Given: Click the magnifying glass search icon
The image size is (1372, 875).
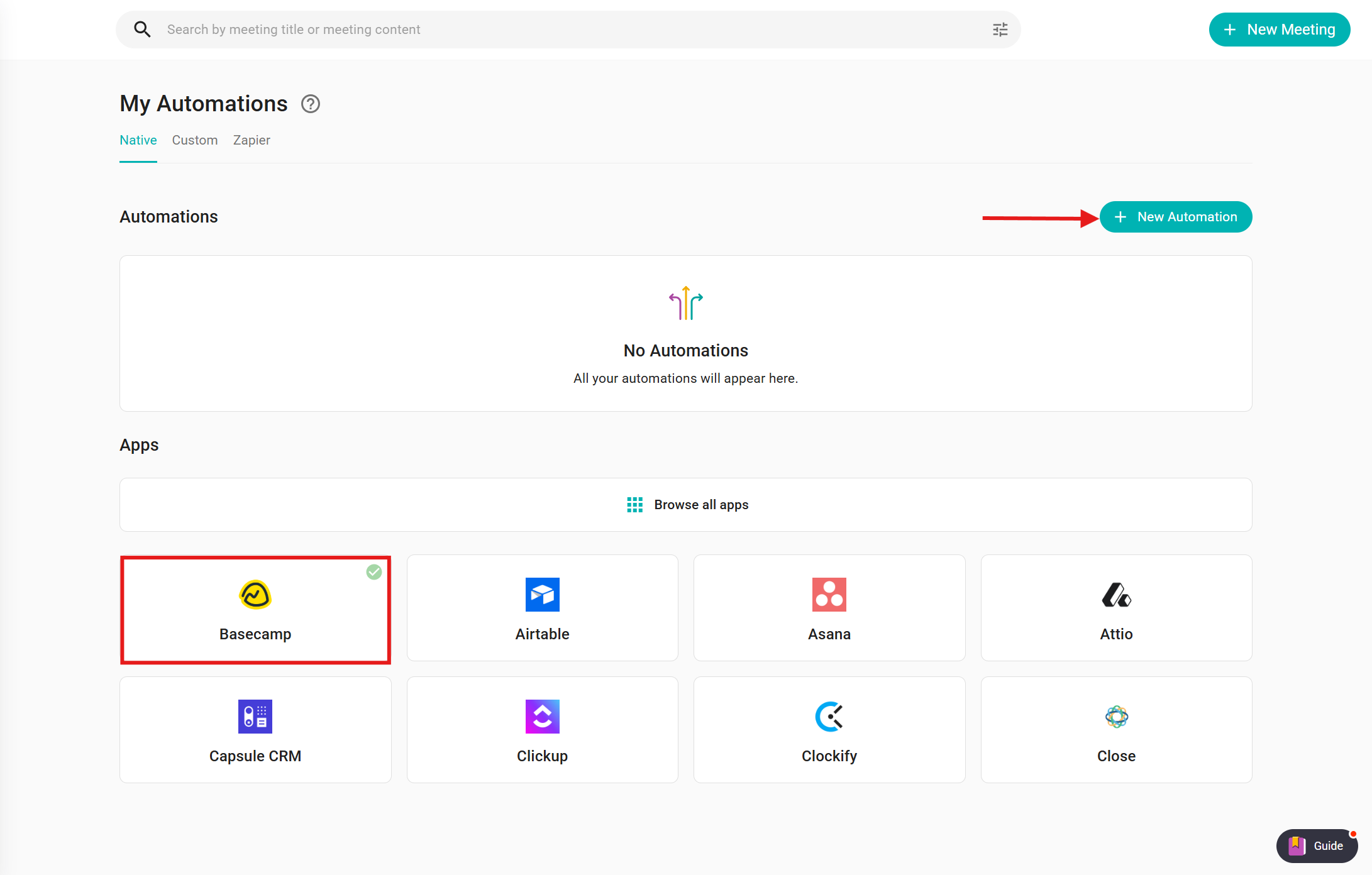Looking at the screenshot, I should pyautogui.click(x=143, y=30).
